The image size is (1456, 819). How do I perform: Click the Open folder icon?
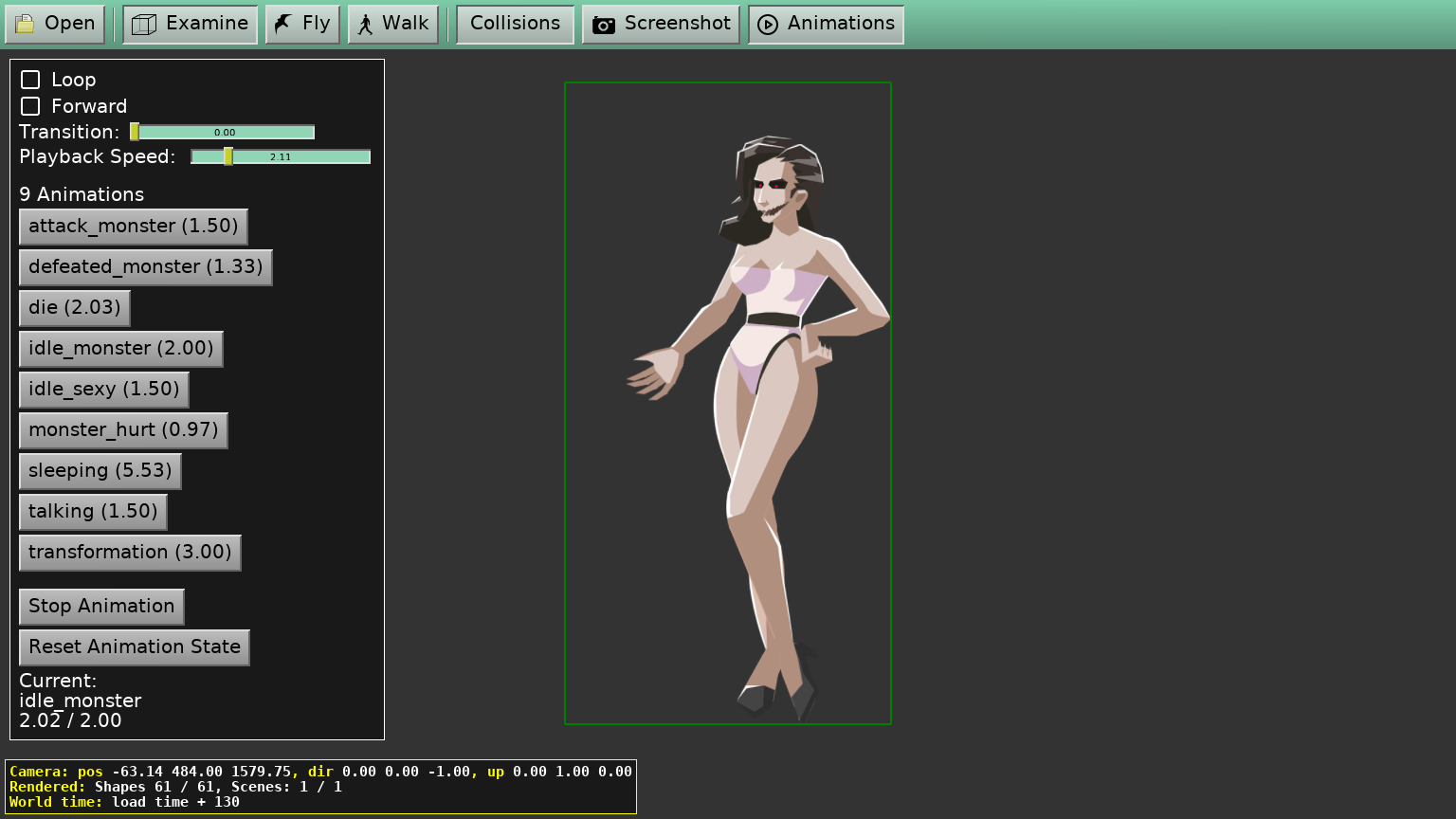(26, 25)
